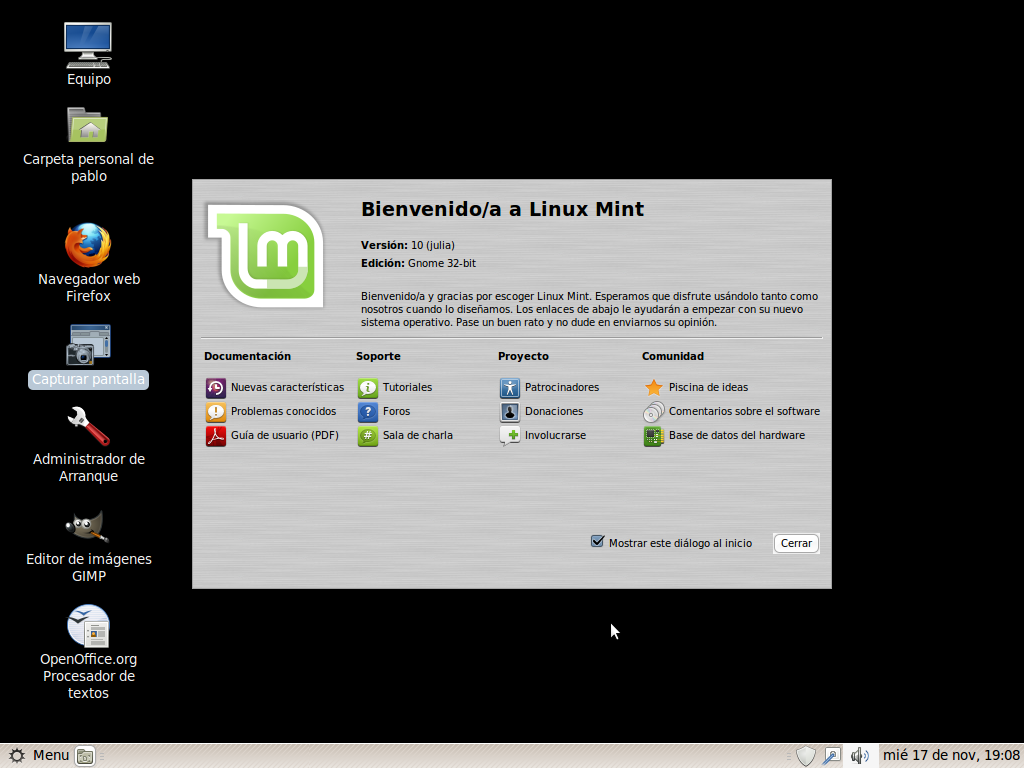
Task: Uncheck Mostrar este diálogo al inicio
Action: coord(597,541)
